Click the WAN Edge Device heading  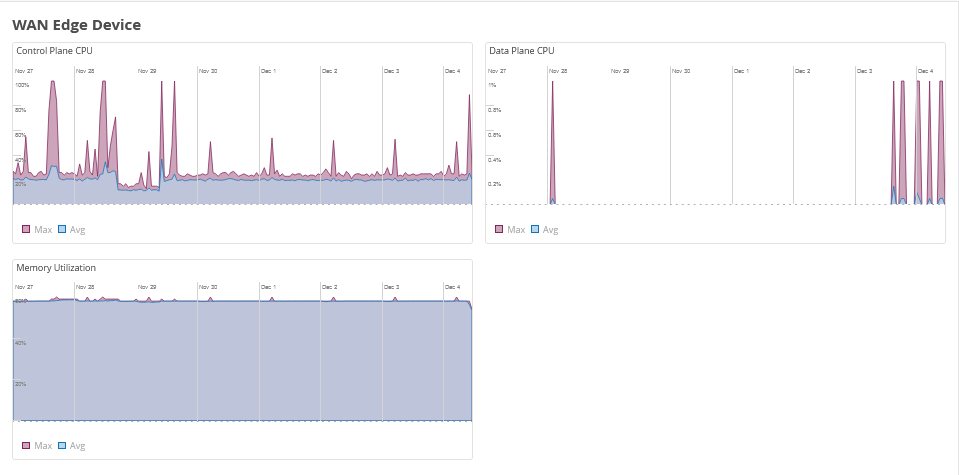coord(76,25)
